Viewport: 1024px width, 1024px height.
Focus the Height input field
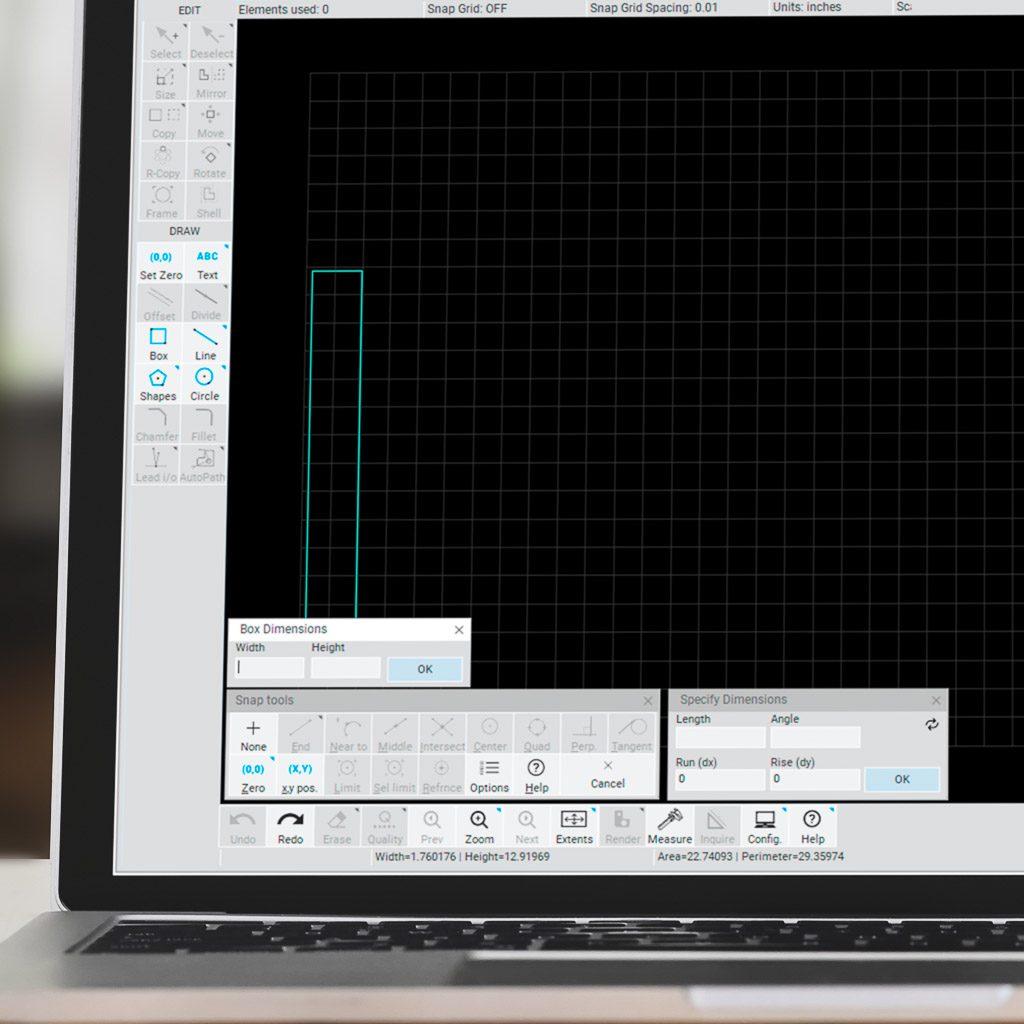(345, 667)
